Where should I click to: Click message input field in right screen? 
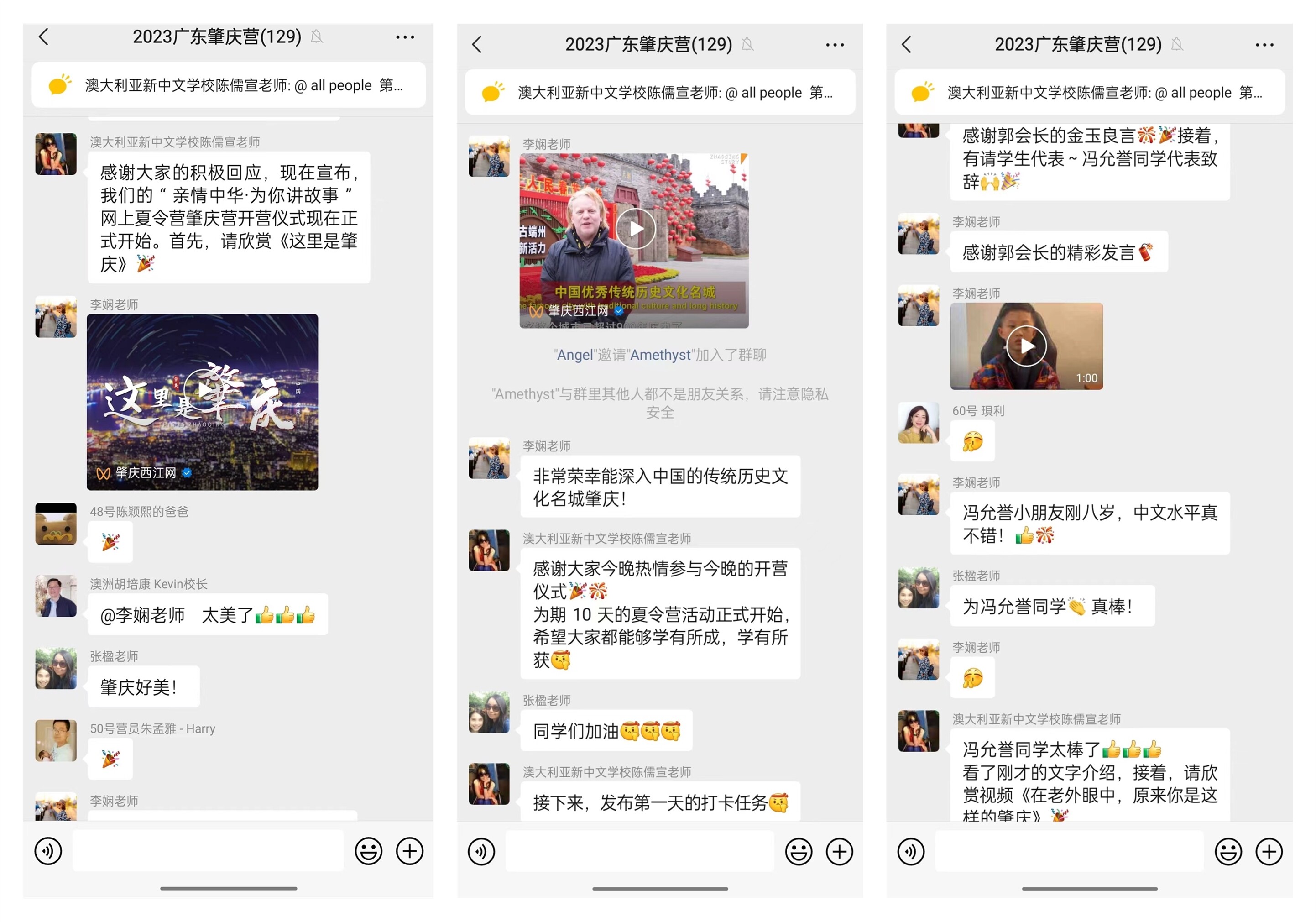[1070, 851]
